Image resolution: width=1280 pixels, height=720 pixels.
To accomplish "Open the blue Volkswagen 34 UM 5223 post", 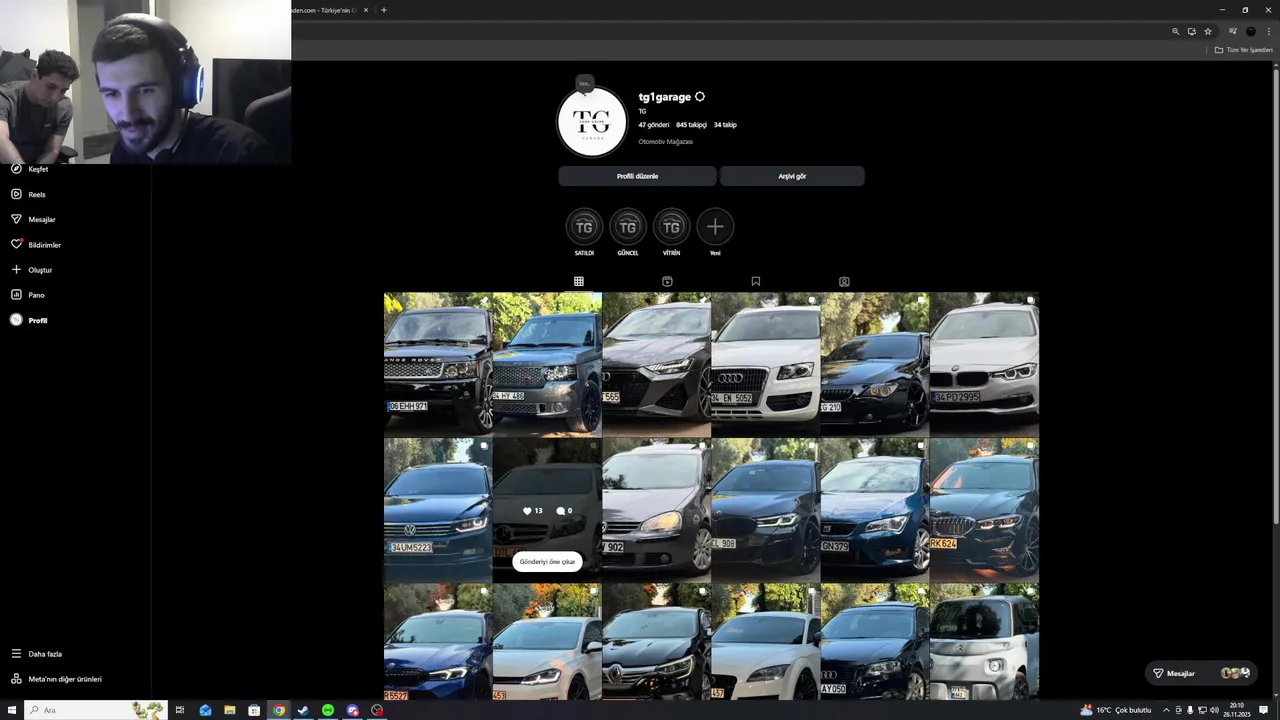I will [438, 510].
